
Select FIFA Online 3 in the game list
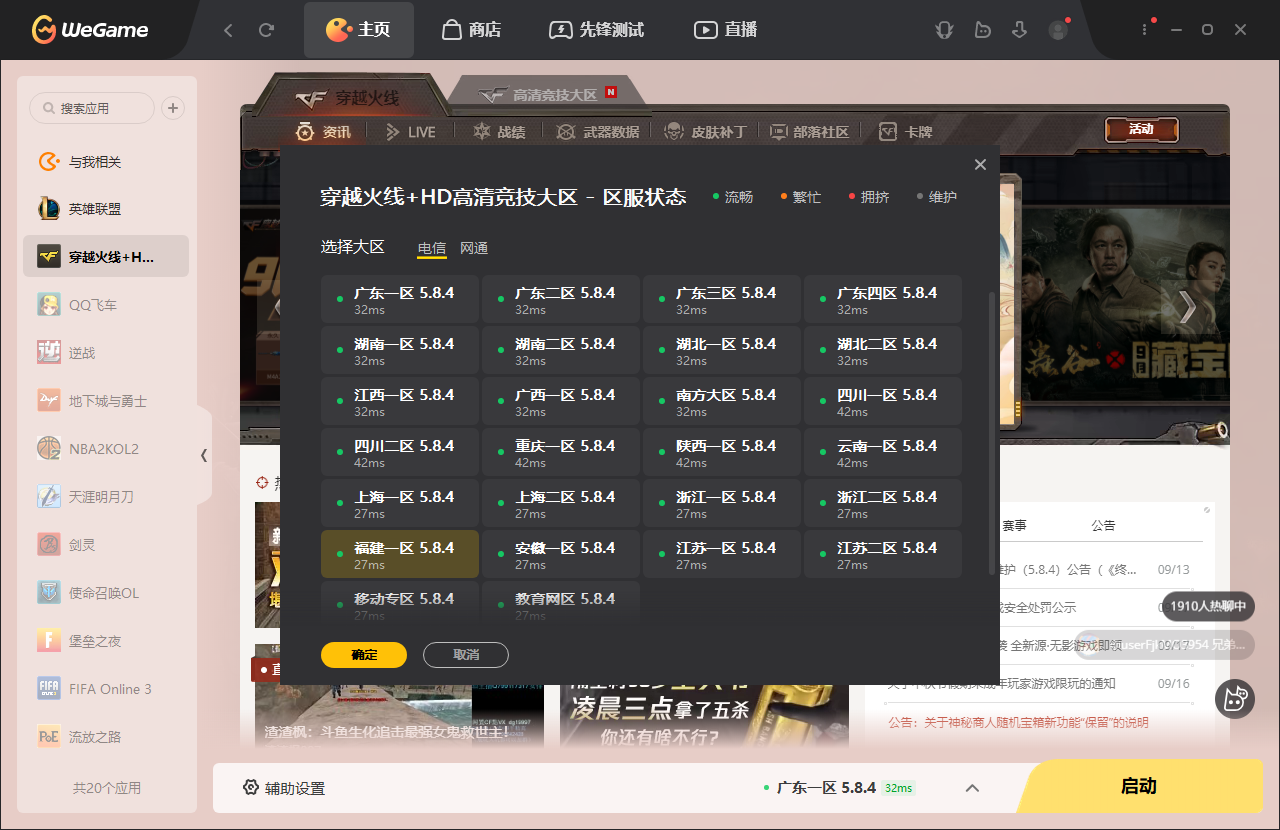pyautogui.click(x=106, y=689)
